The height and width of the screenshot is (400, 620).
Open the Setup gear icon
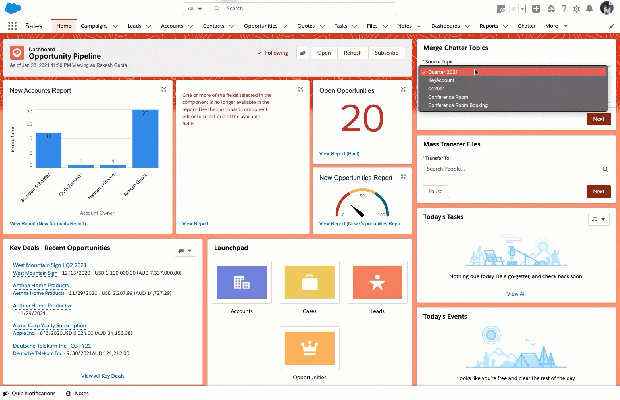pos(577,9)
